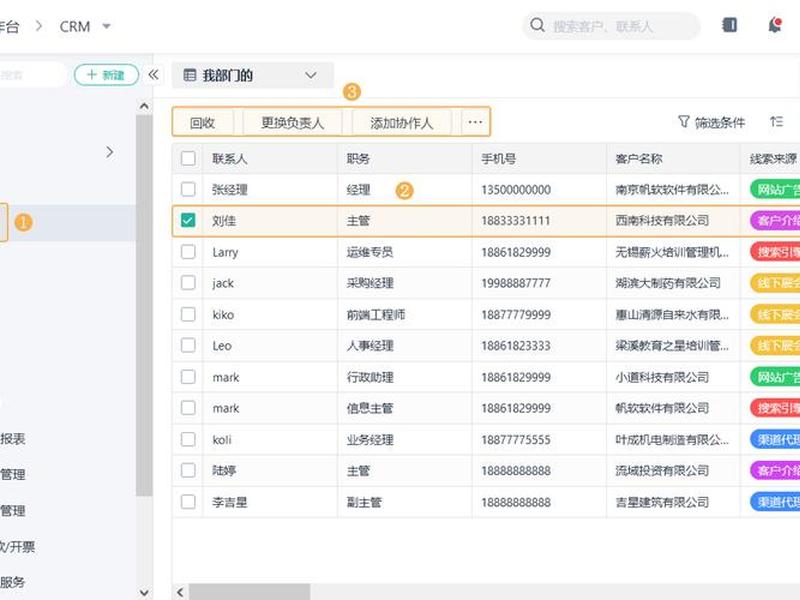Image resolution: width=800 pixels, height=600 pixels.
Task: Check the mark 信息主管 row checkbox
Action: 188,408
